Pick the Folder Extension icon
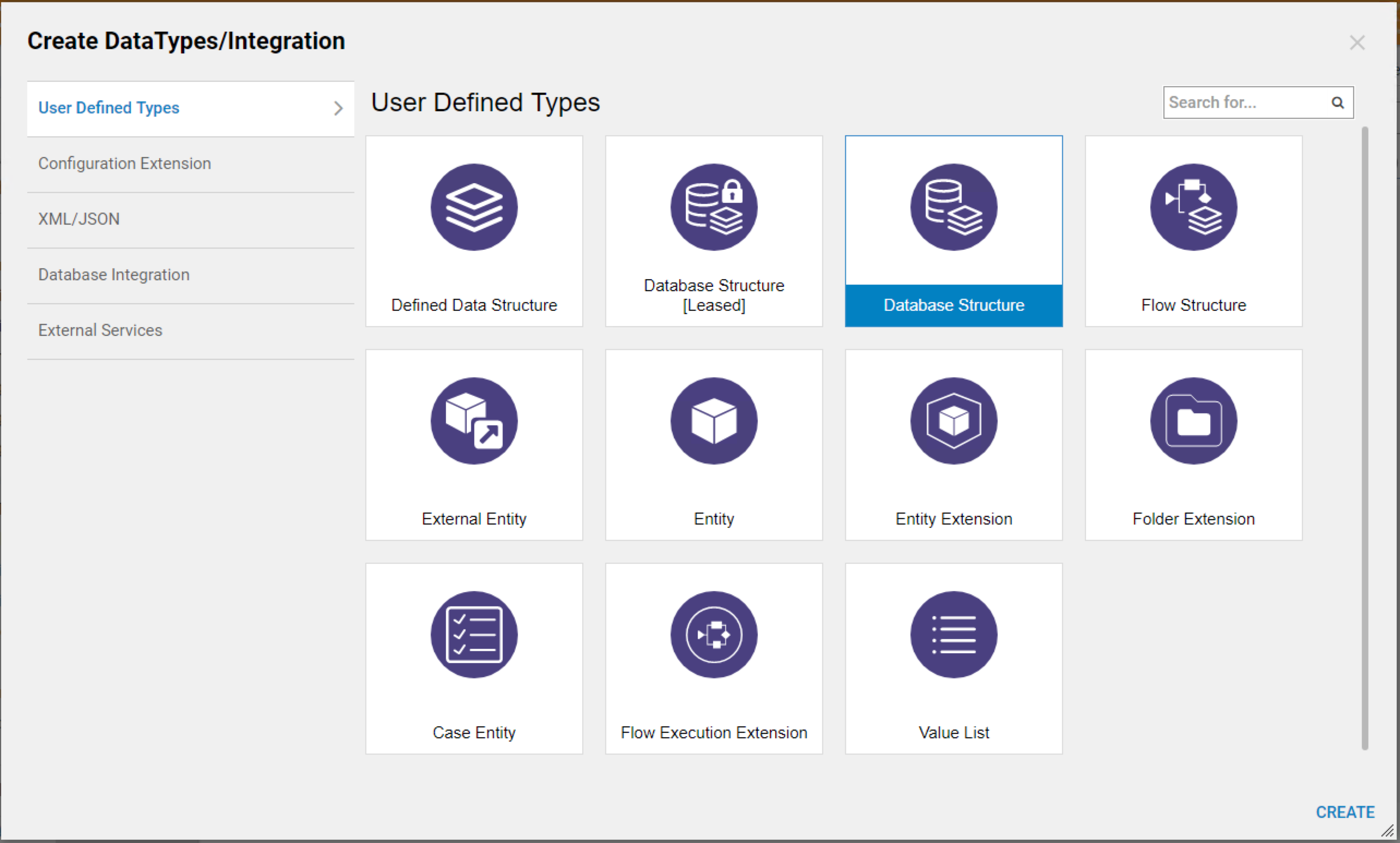The image size is (1400, 843). click(x=1193, y=421)
